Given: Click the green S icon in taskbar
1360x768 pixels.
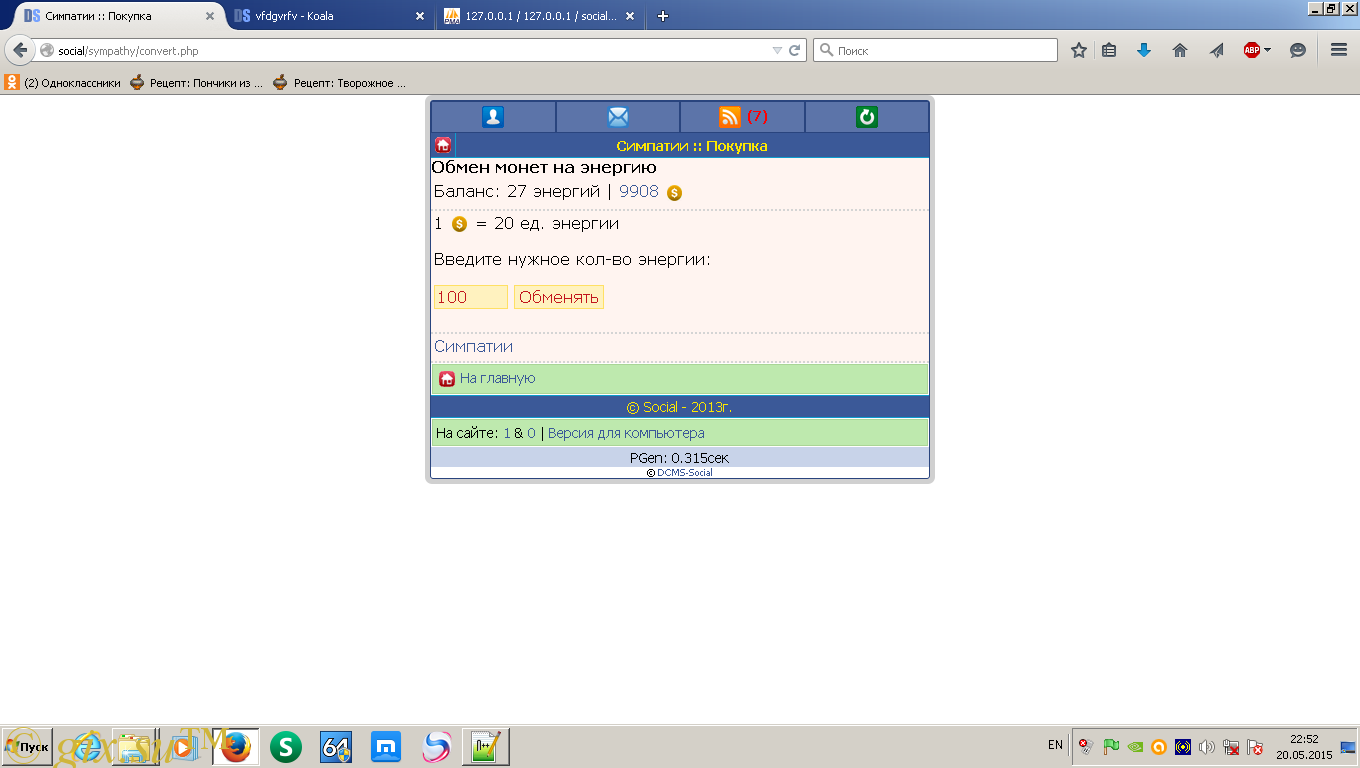Looking at the screenshot, I should [286, 747].
